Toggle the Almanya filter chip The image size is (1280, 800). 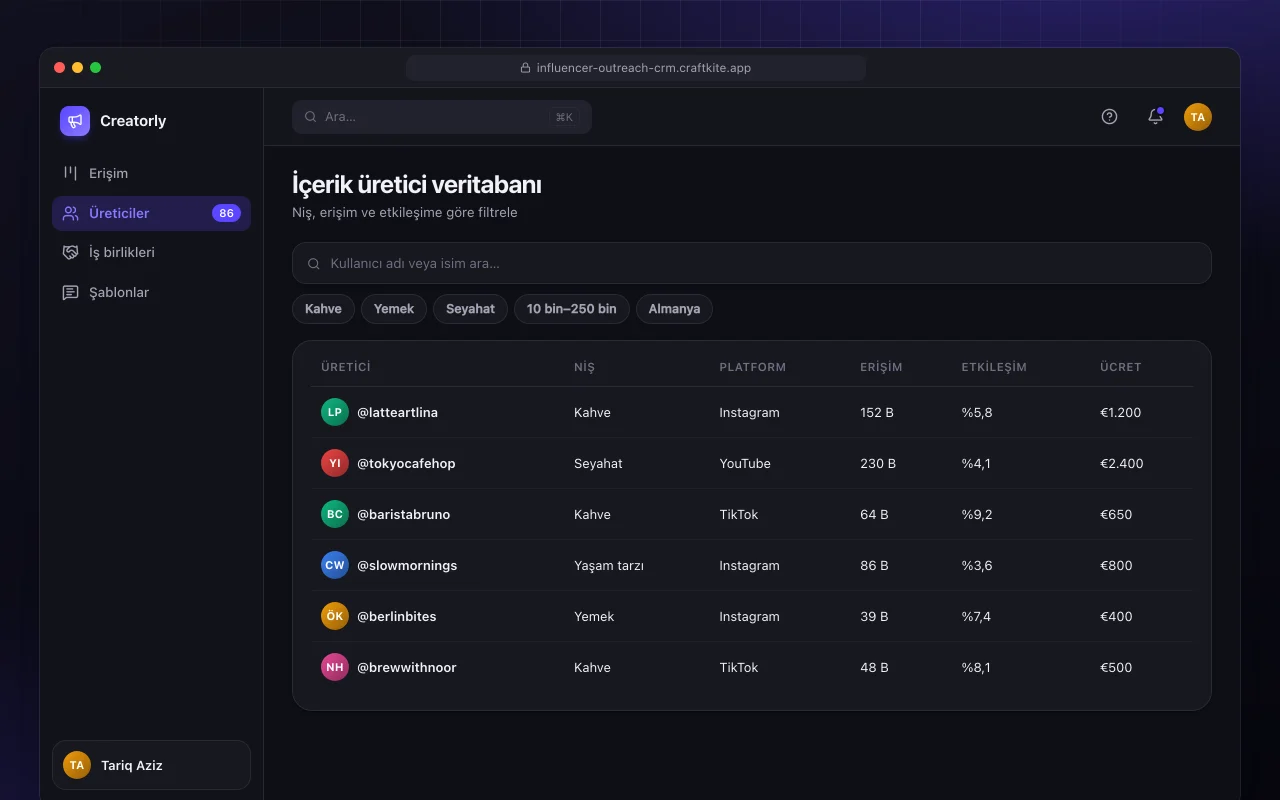(674, 309)
